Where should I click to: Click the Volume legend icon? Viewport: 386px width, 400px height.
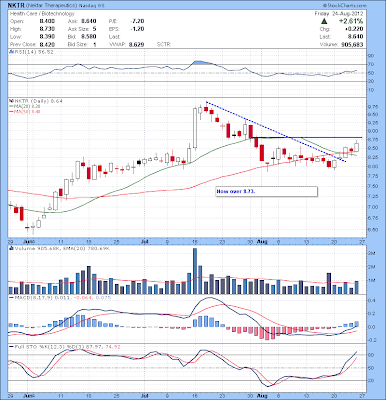tap(11, 248)
